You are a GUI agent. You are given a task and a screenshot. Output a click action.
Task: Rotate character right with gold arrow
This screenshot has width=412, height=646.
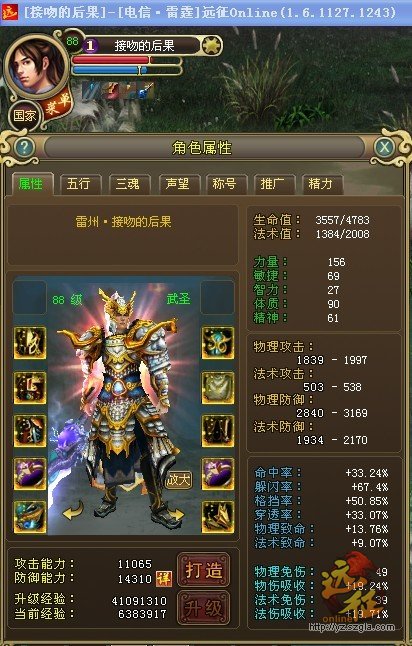[x=177, y=514]
